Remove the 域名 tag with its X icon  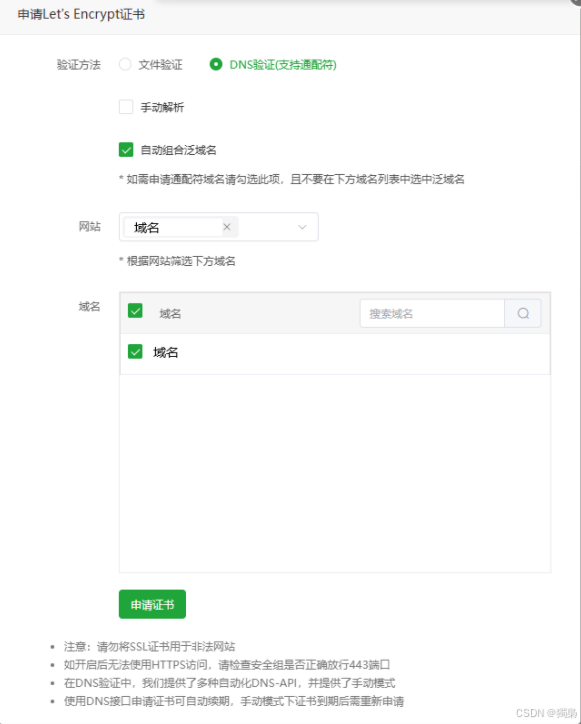[227, 227]
